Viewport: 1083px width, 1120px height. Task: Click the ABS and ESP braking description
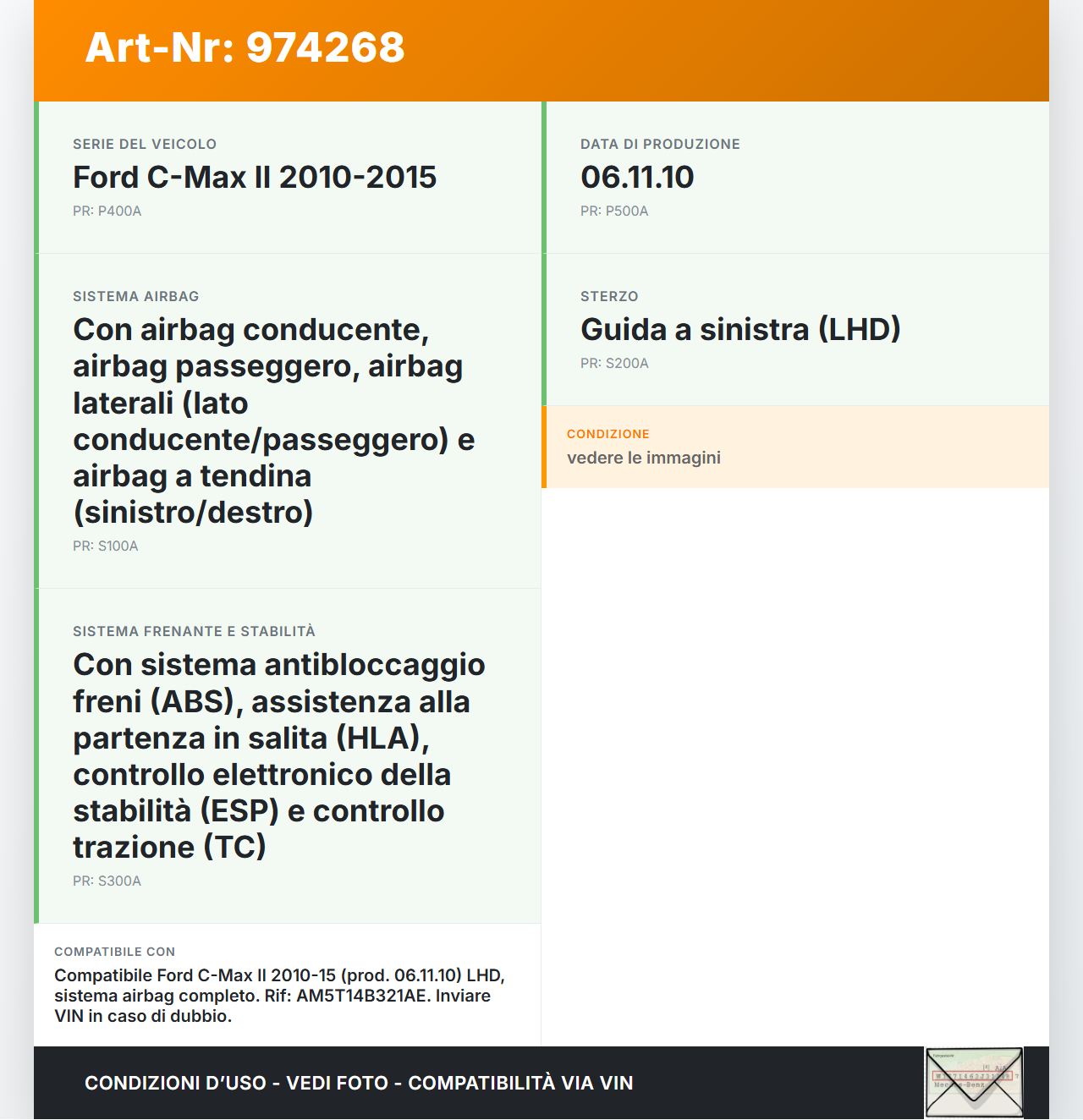click(x=279, y=755)
